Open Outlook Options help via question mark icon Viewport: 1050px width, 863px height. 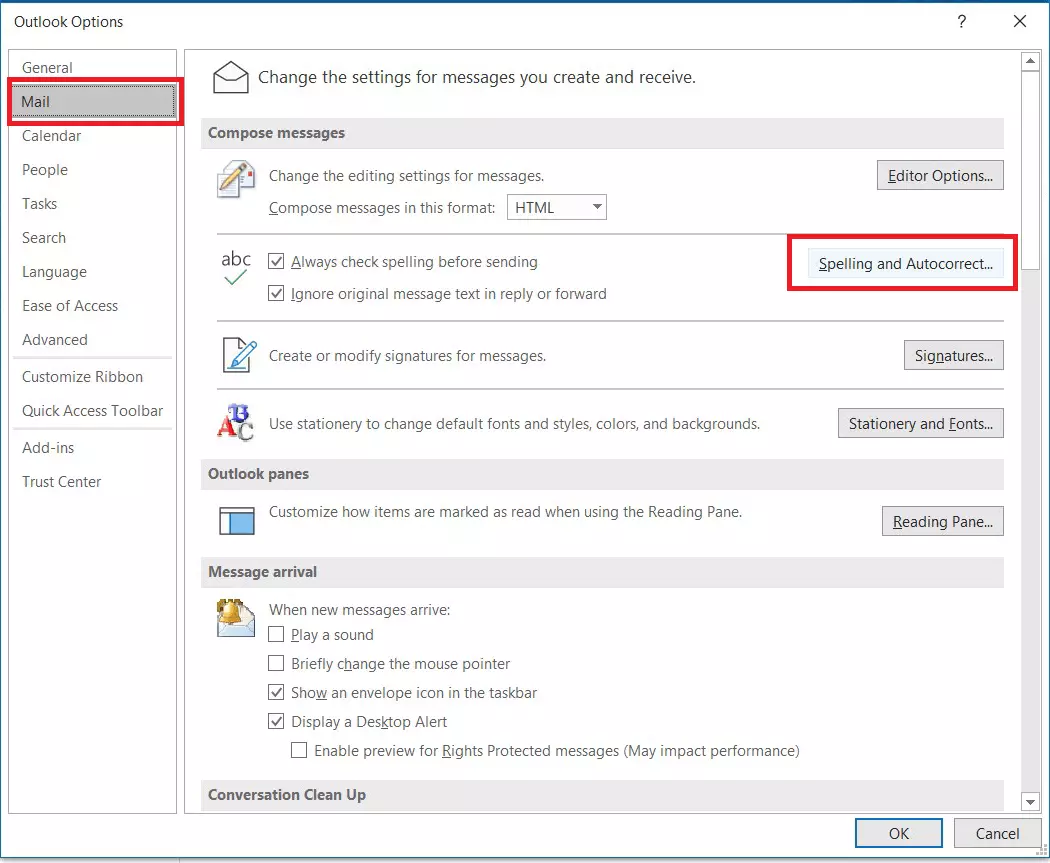pyautogui.click(x=961, y=21)
